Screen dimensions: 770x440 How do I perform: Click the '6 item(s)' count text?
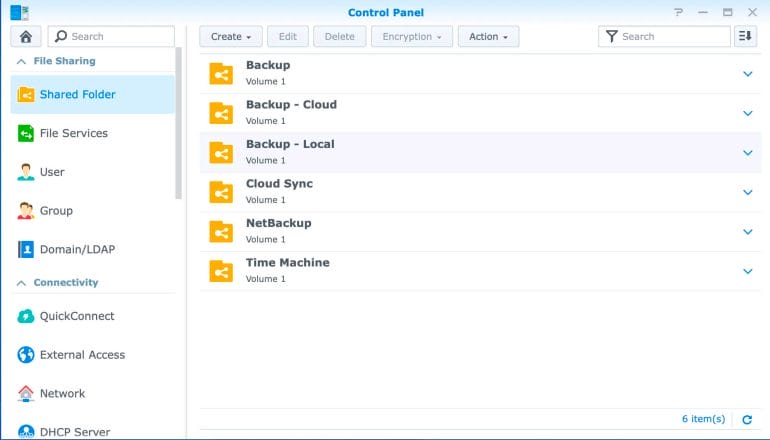pos(703,419)
